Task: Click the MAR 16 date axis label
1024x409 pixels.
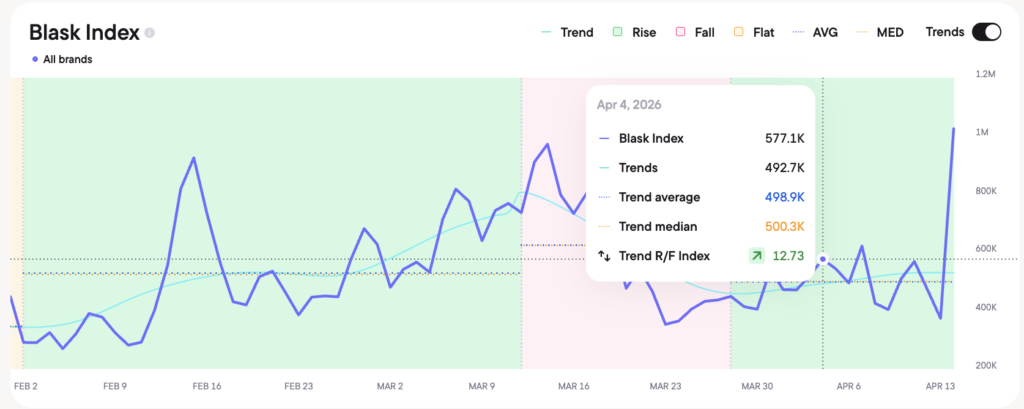Action: pos(573,385)
